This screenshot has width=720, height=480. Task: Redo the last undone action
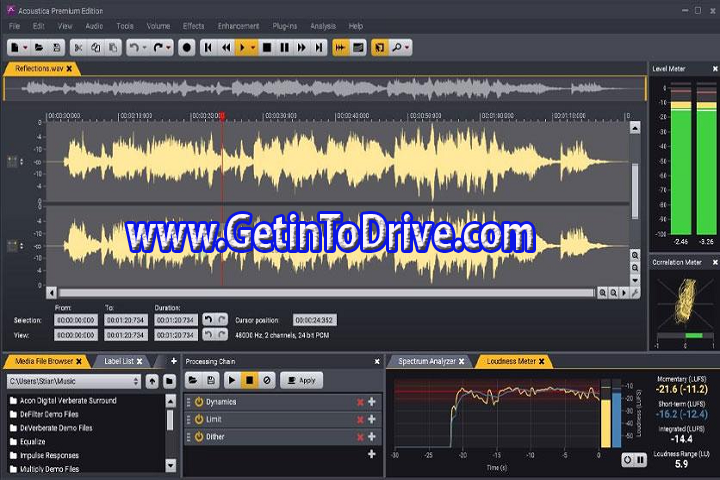pyautogui.click(x=158, y=47)
